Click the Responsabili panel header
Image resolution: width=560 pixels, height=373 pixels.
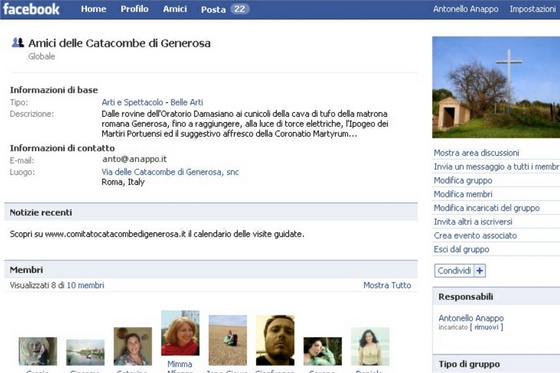point(496,297)
